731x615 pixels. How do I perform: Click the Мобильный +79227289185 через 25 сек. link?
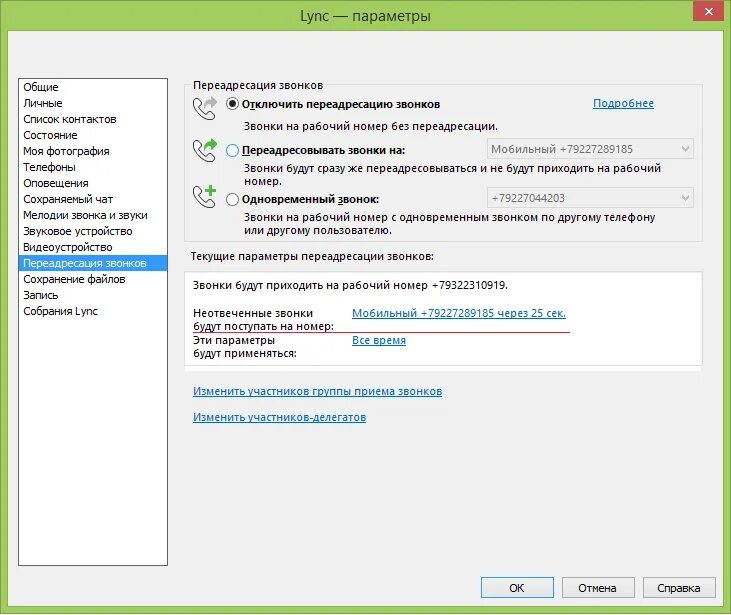click(x=459, y=313)
